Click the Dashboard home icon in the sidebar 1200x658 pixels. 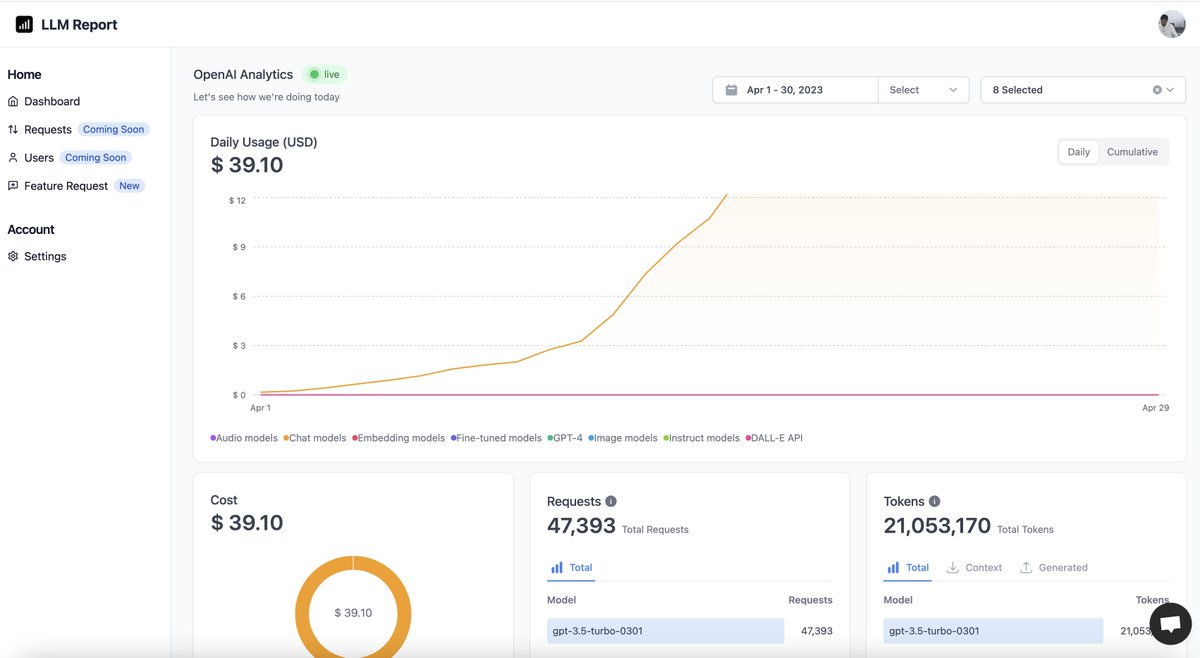click(13, 101)
